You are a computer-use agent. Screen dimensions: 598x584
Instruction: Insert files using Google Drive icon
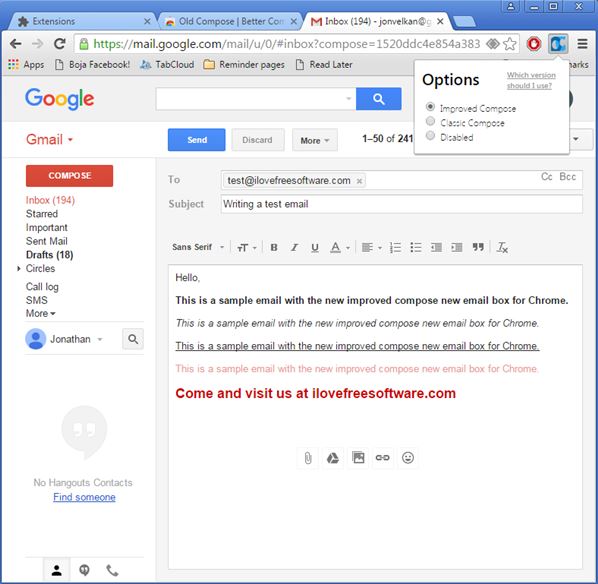pyautogui.click(x=333, y=458)
